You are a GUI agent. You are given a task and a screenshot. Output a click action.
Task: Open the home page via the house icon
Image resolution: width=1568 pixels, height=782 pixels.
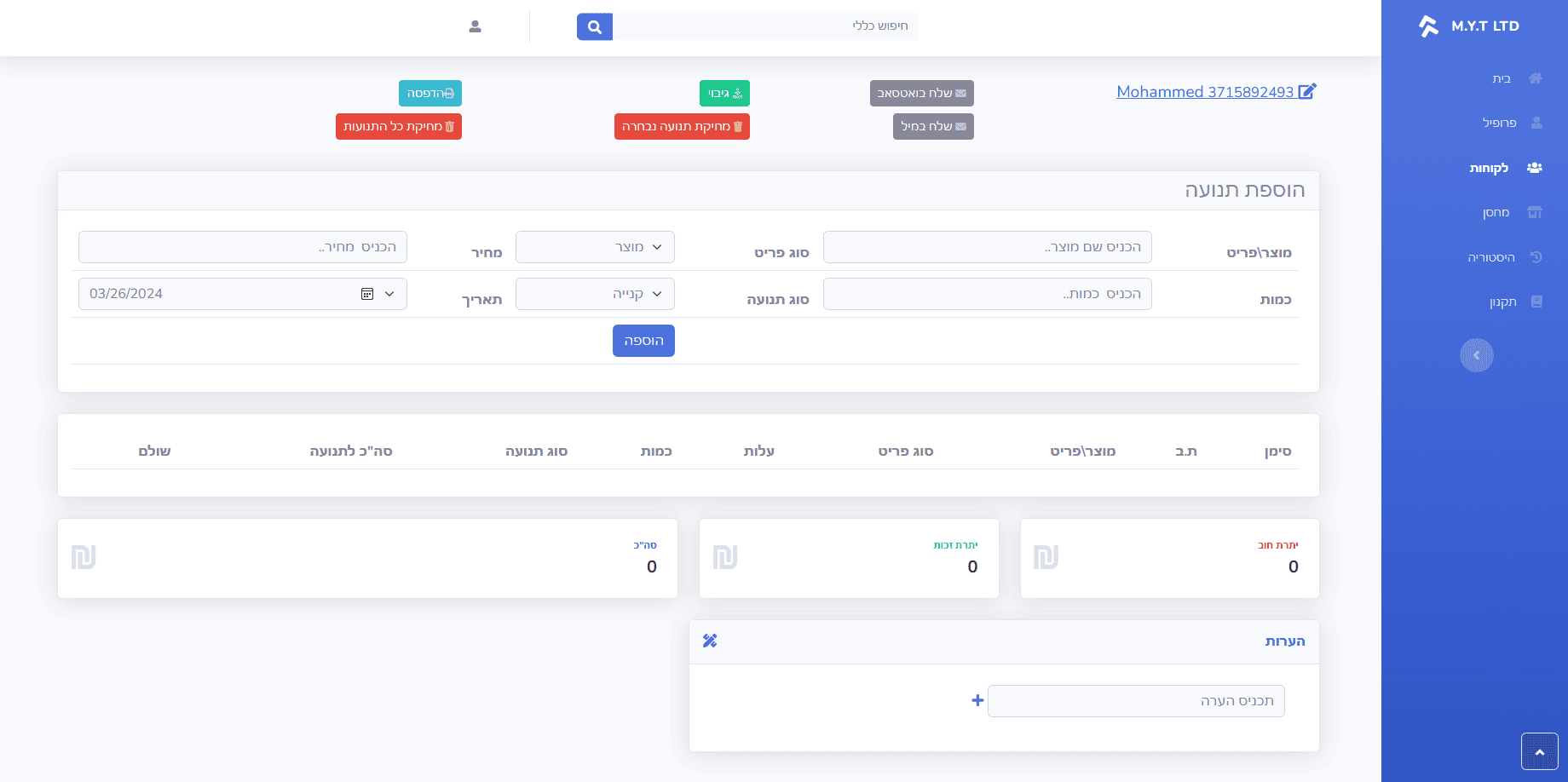tap(1536, 78)
